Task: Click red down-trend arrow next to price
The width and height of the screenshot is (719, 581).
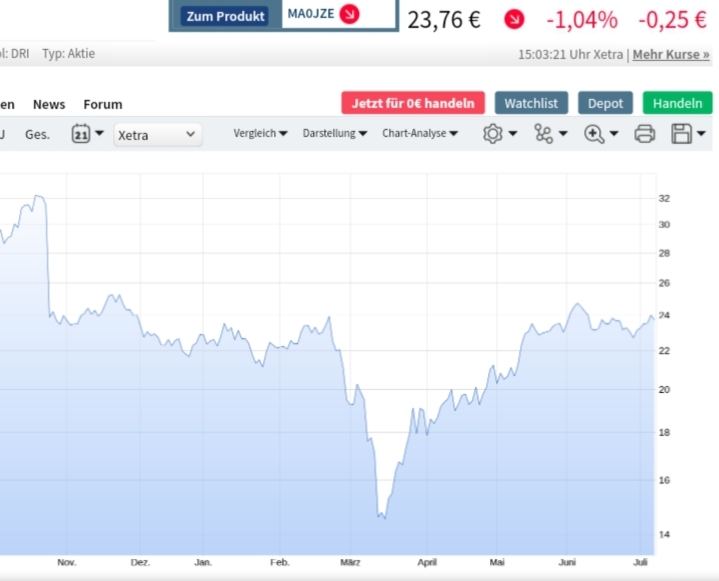Action: click(513, 19)
